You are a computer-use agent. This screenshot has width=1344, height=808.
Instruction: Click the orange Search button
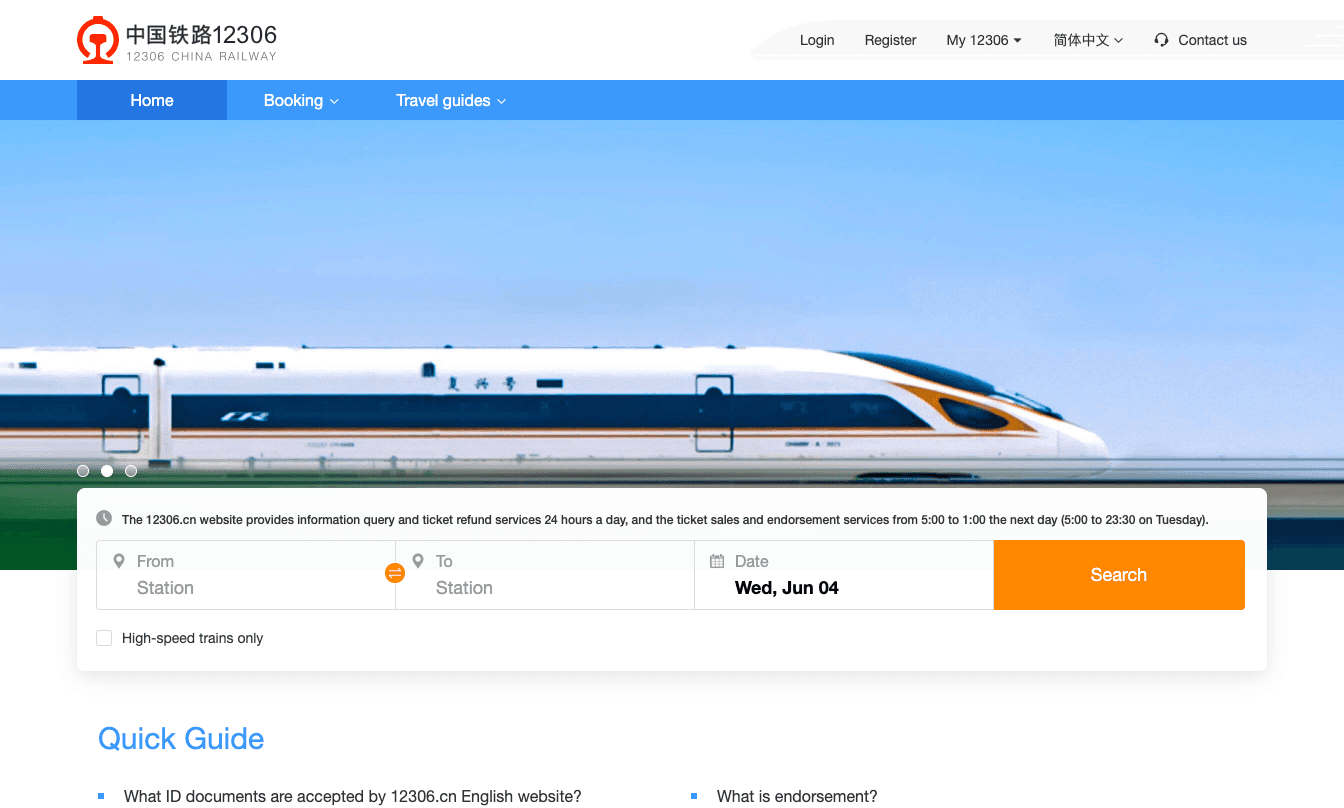1119,575
